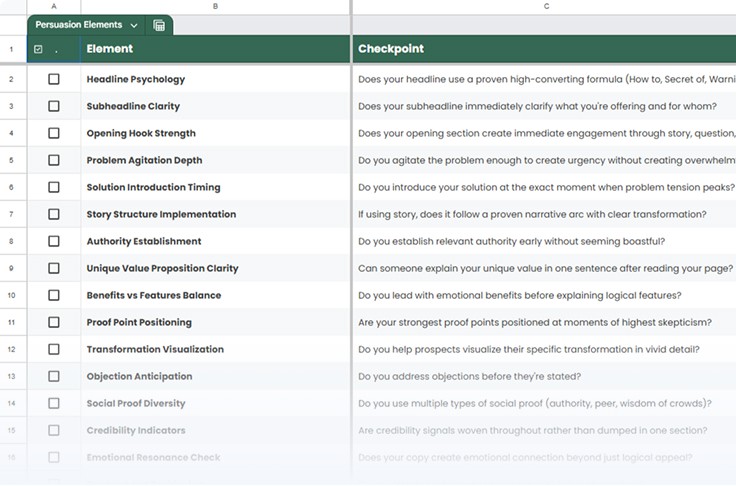Select the Checkpoint column header cell
736x486 pixels.
(x=544, y=49)
